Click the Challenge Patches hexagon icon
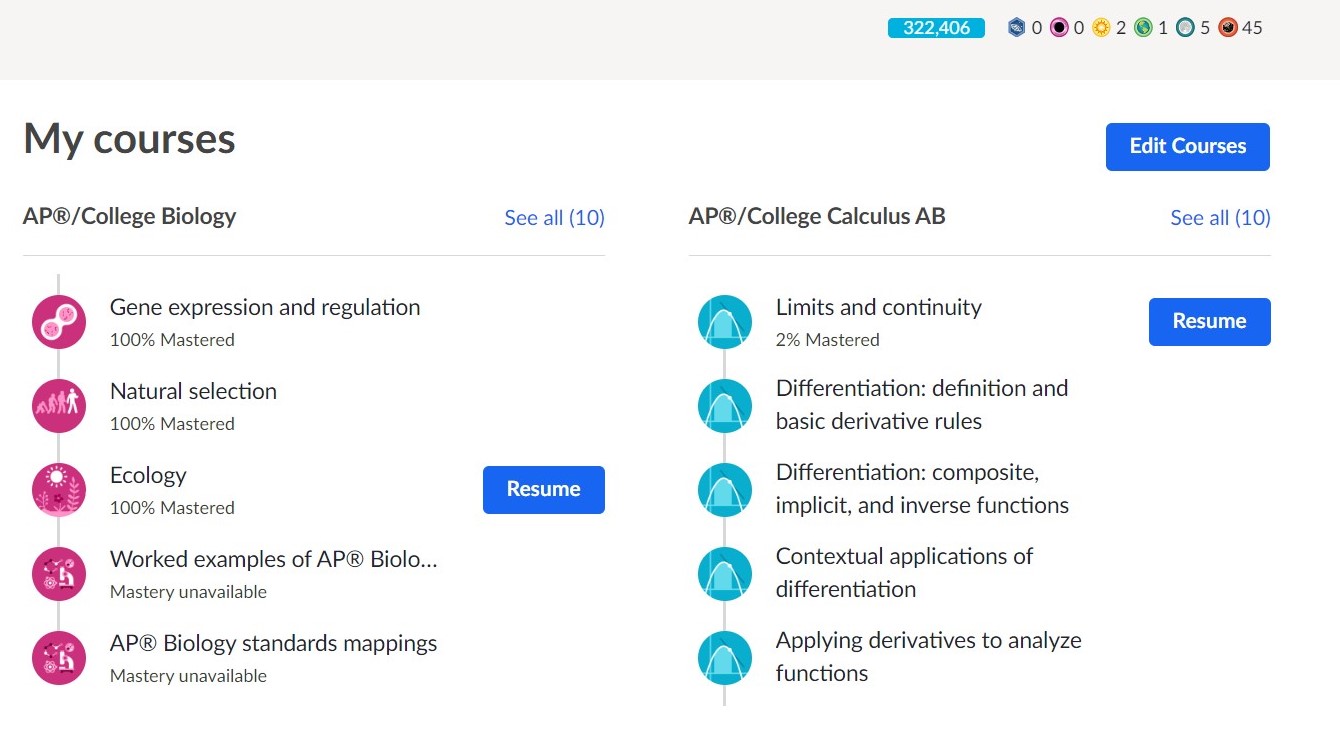 click(x=1016, y=27)
